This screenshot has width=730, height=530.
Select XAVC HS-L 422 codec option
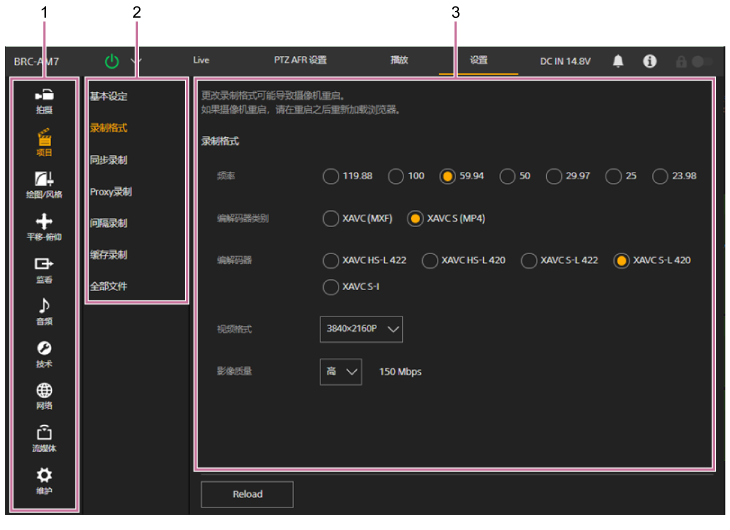click(331, 260)
